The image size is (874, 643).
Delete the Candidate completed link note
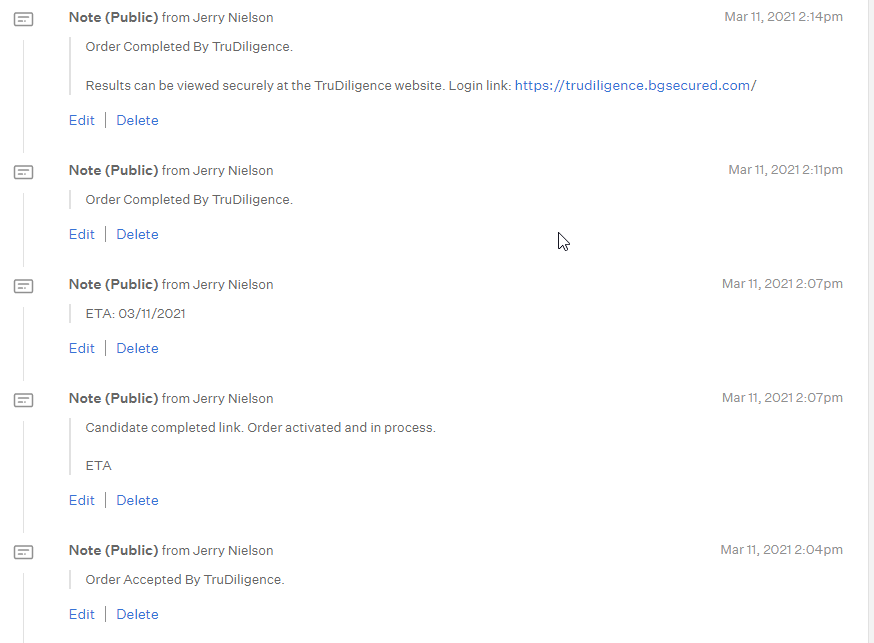tap(137, 500)
